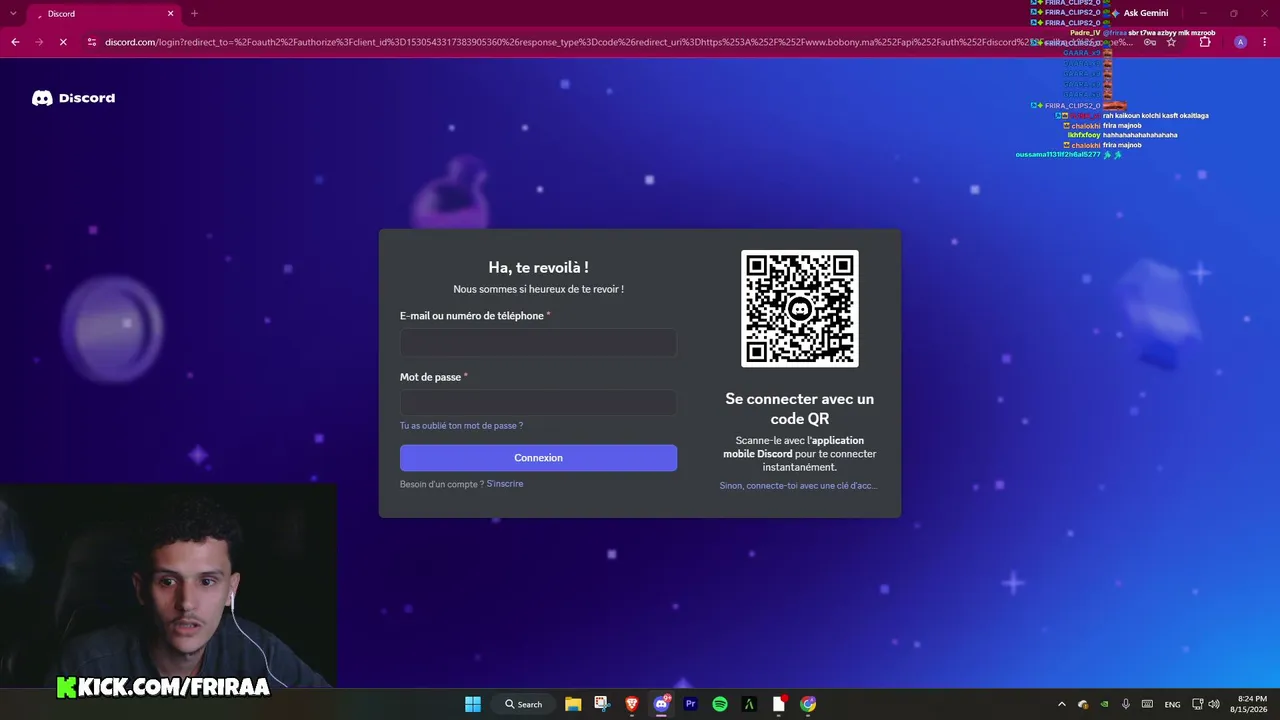Click the Connexion button
The width and height of the screenshot is (1280, 720).
(538, 458)
